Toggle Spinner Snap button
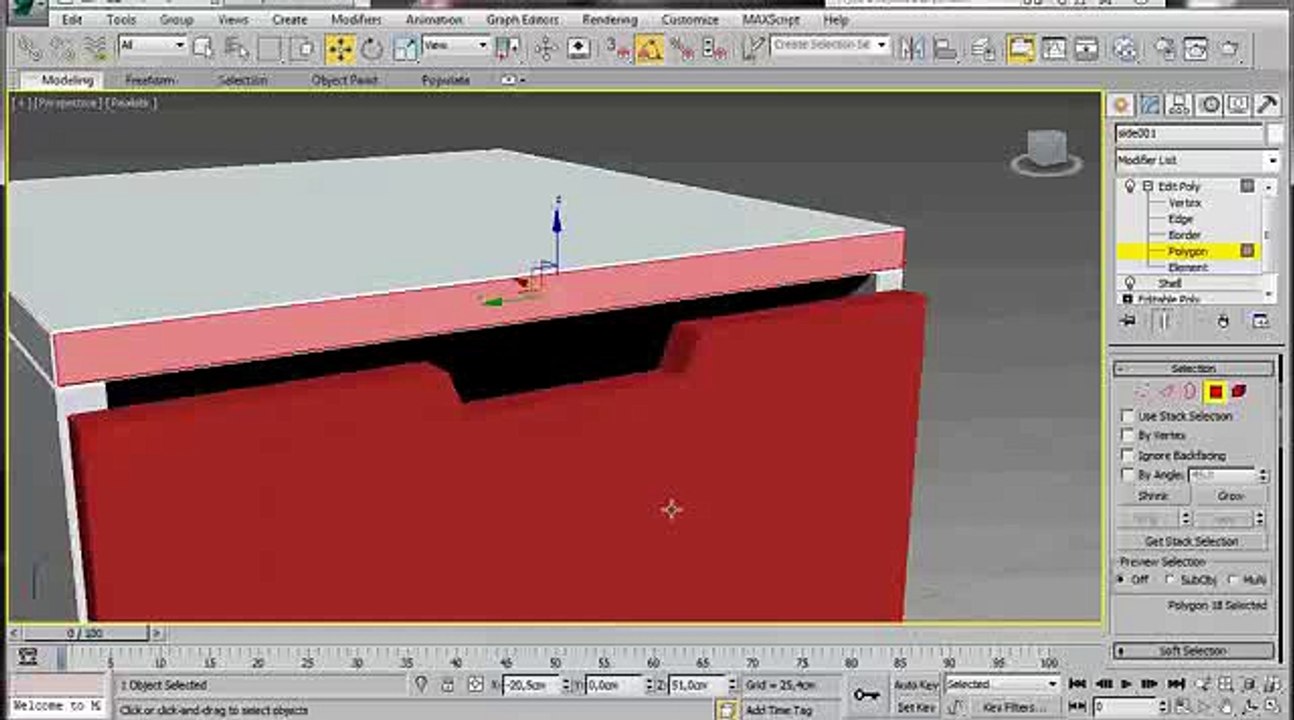 pos(715,47)
